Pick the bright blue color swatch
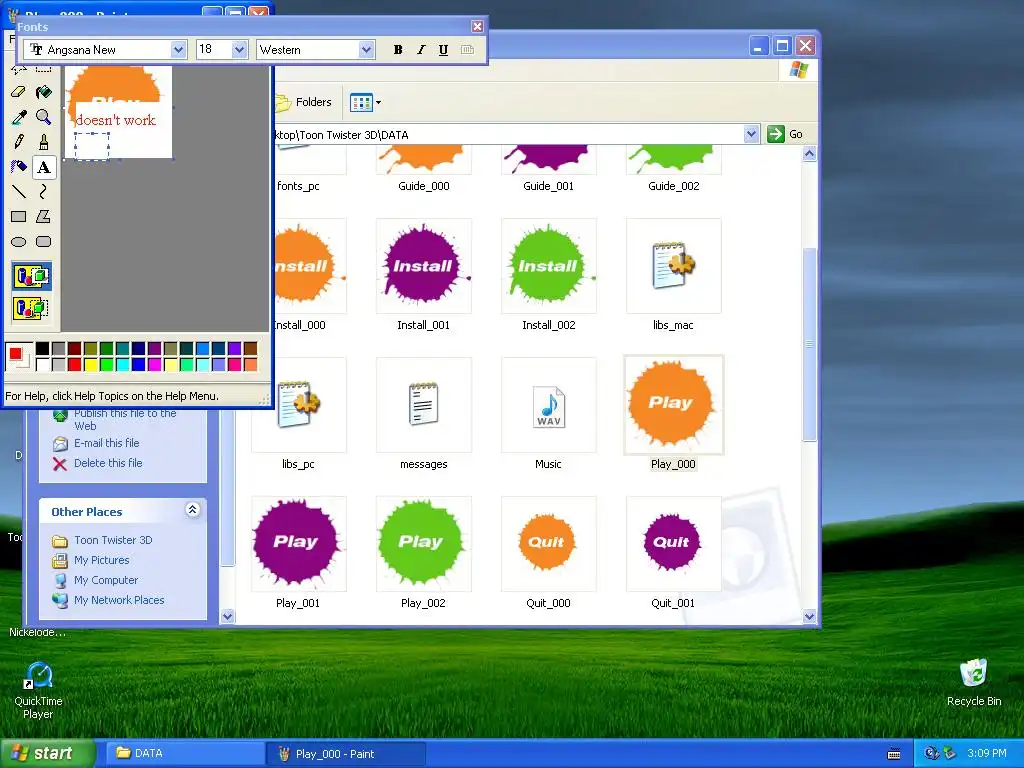The height and width of the screenshot is (768, 1024). click(x=138, y=364)
